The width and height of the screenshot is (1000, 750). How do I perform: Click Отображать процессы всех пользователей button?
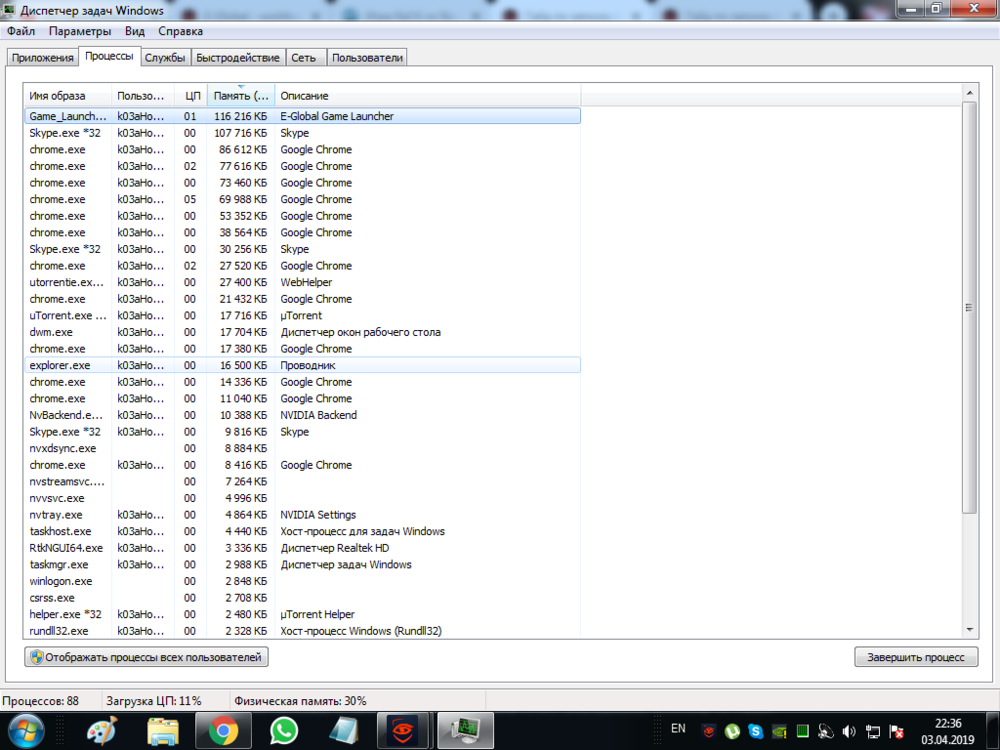click(x=146, y=657)
